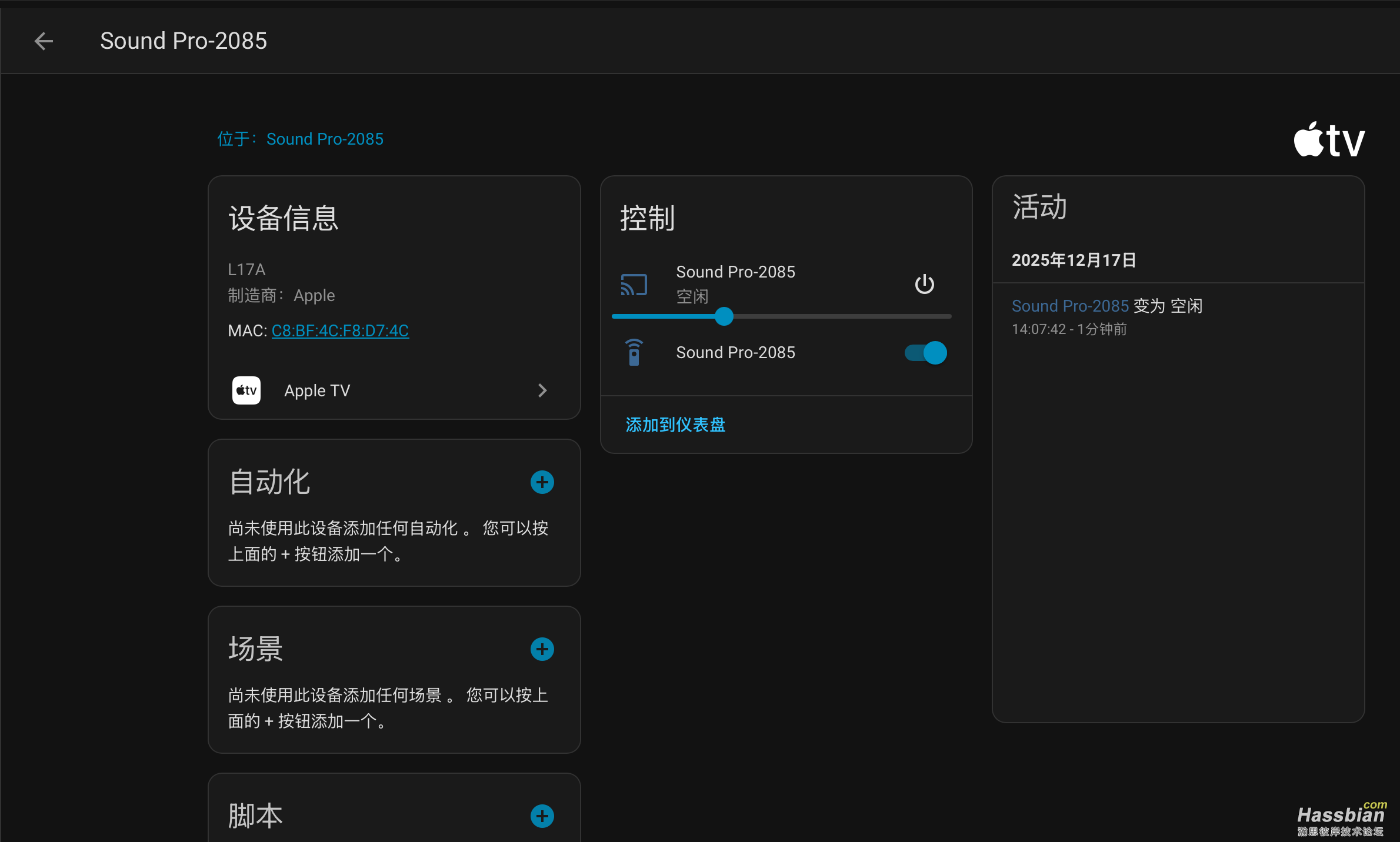Click the remote control icon
The width and height of the screenshot is (1400, 842).
[x=634, y=352]
